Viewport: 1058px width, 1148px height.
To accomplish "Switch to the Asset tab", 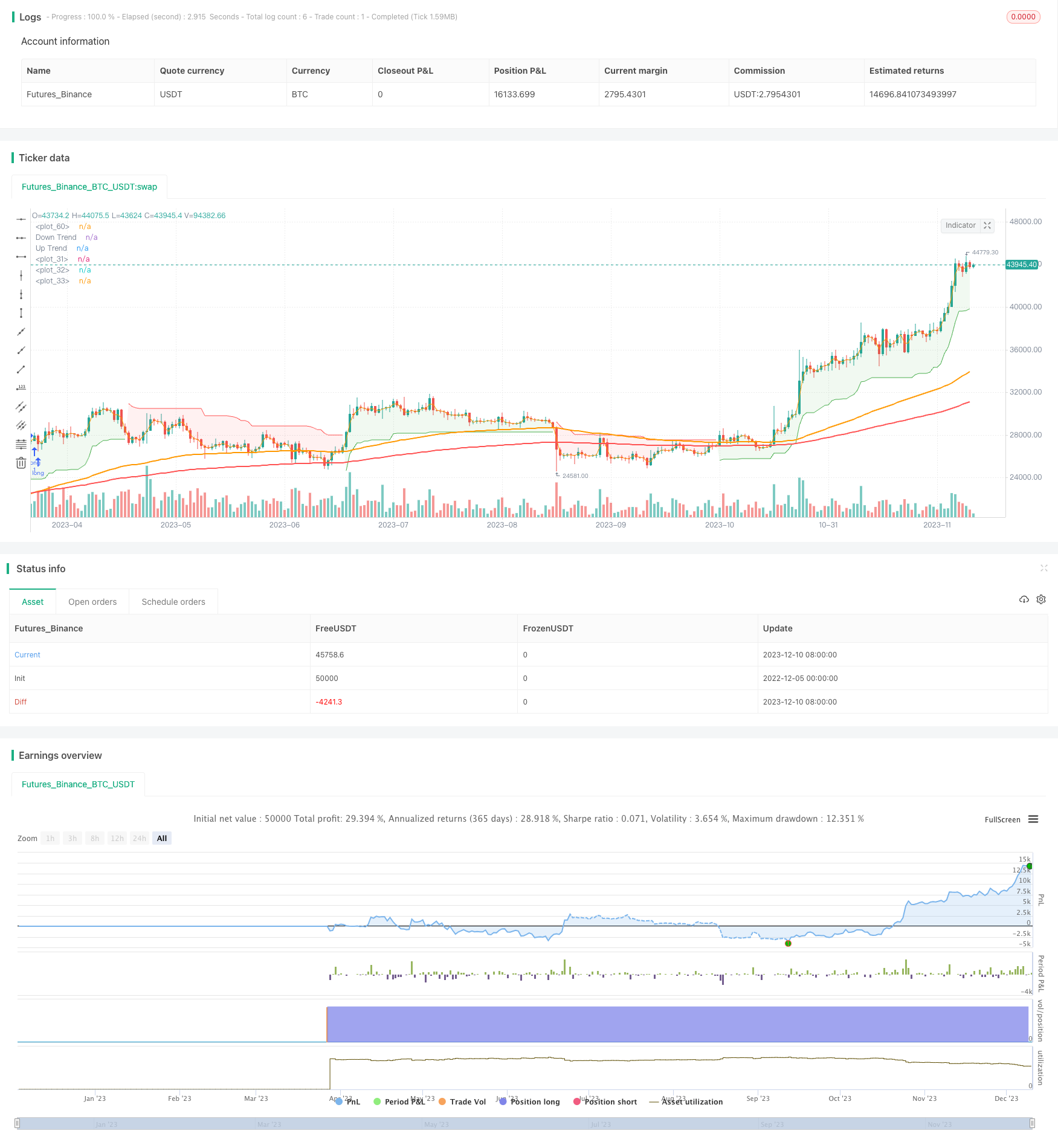I will point(33,602).
